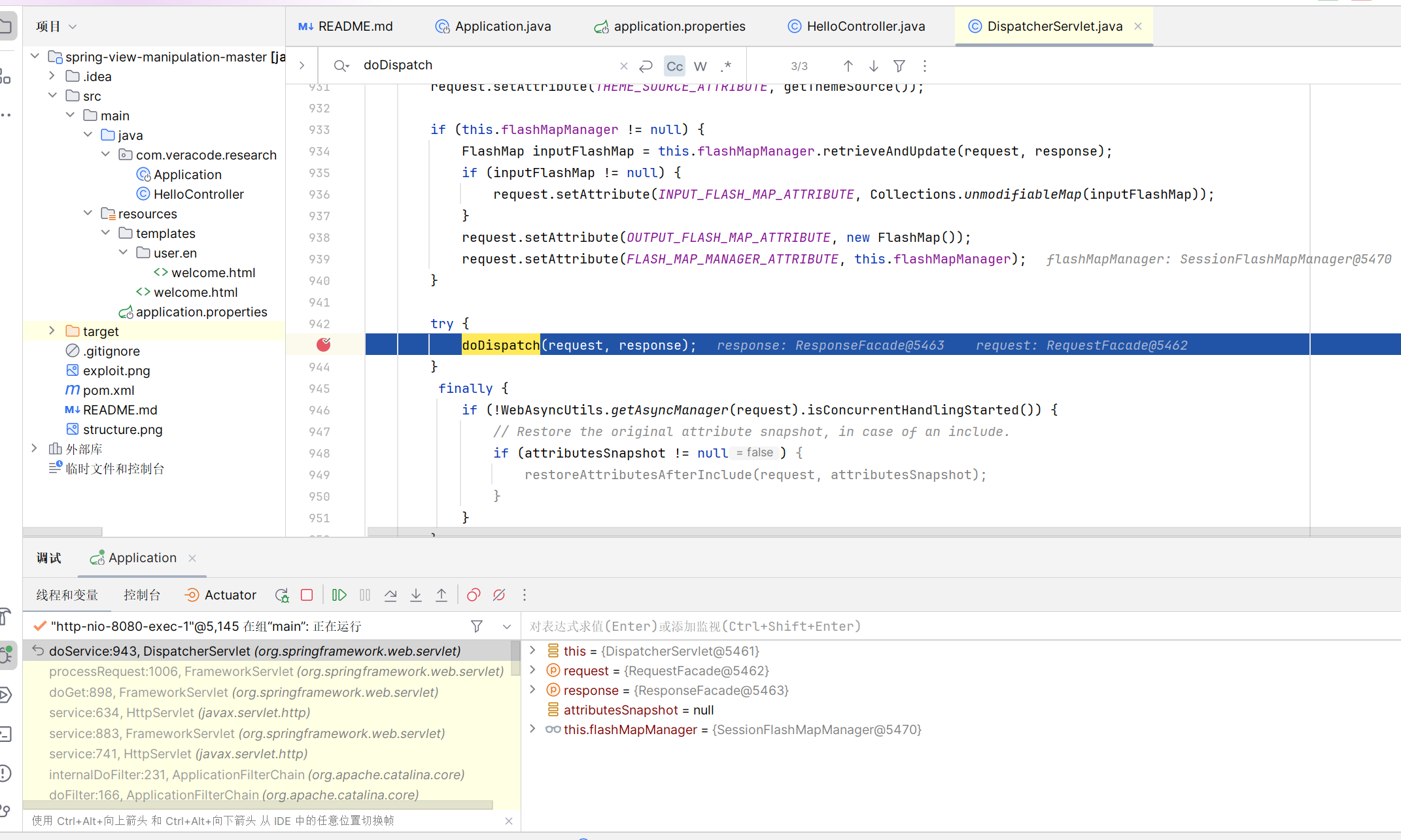
Task: Select structure.png in project tree
Action: pos(114,429)
